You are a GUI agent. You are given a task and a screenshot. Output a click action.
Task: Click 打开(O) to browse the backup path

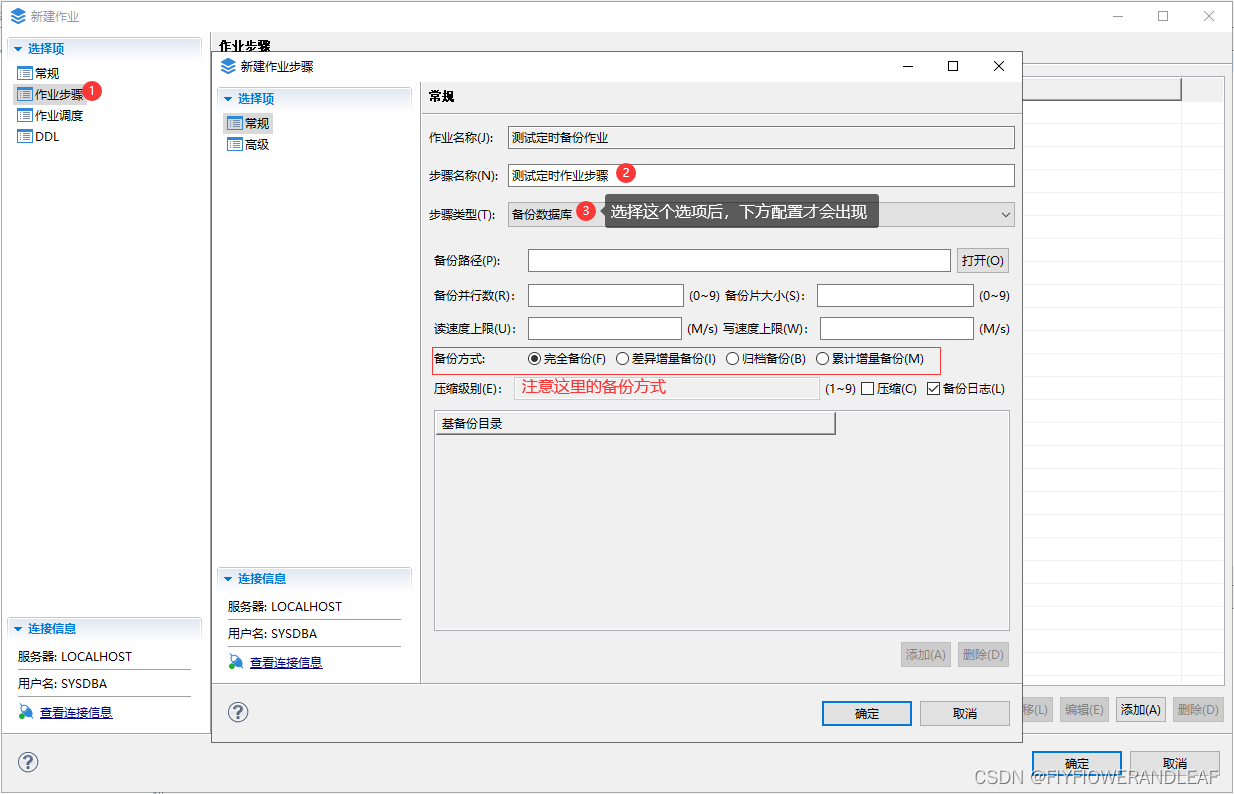(982, 260)
